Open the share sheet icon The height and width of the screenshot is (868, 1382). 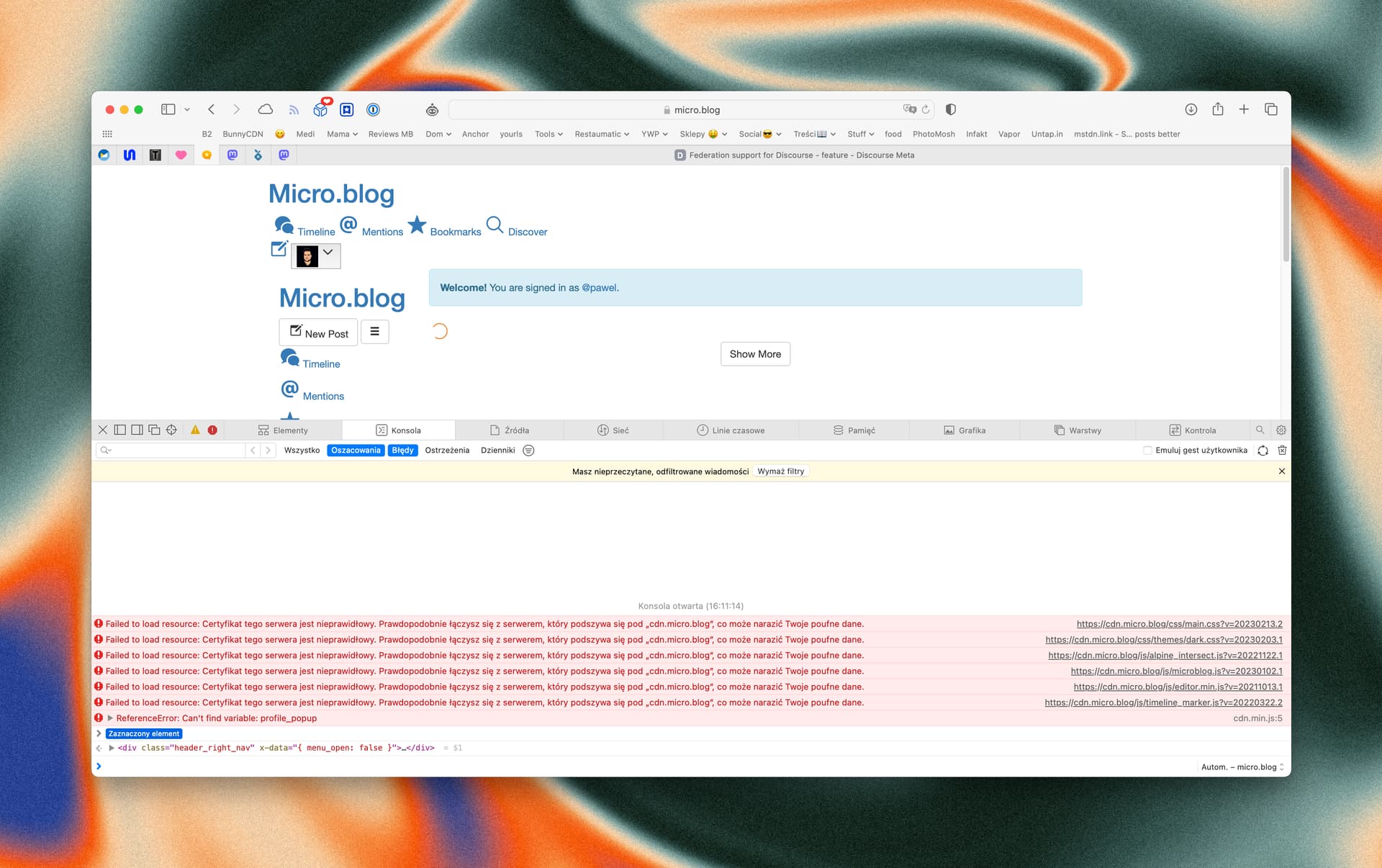(x=1218, y=109)
